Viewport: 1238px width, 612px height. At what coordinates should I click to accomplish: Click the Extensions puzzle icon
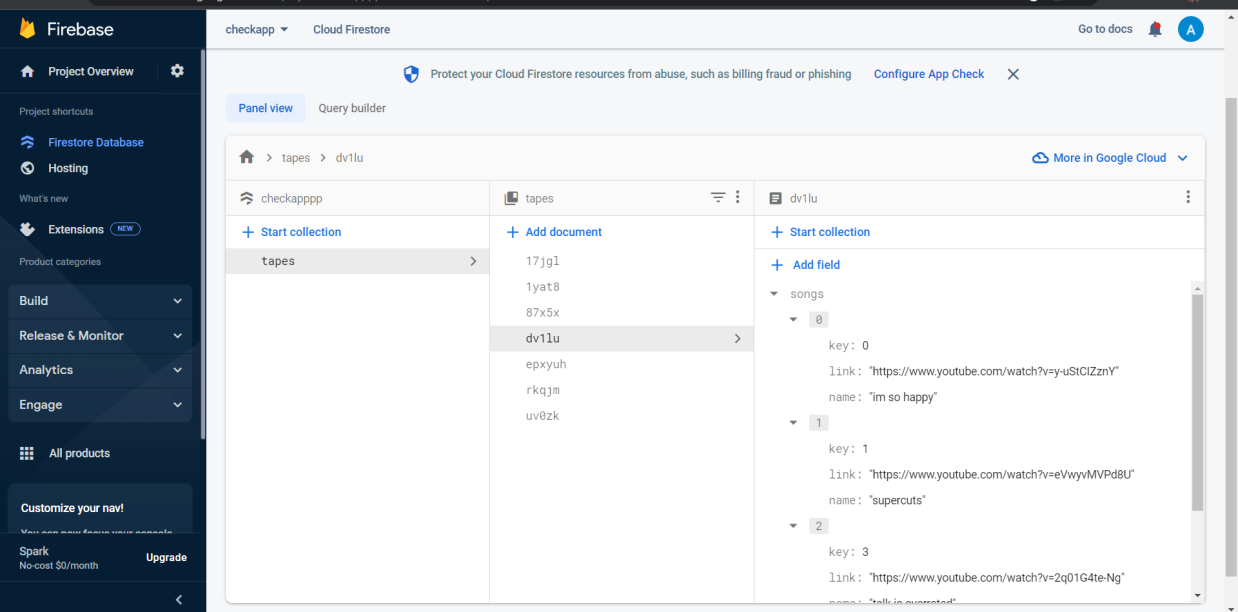click(28, 229)
